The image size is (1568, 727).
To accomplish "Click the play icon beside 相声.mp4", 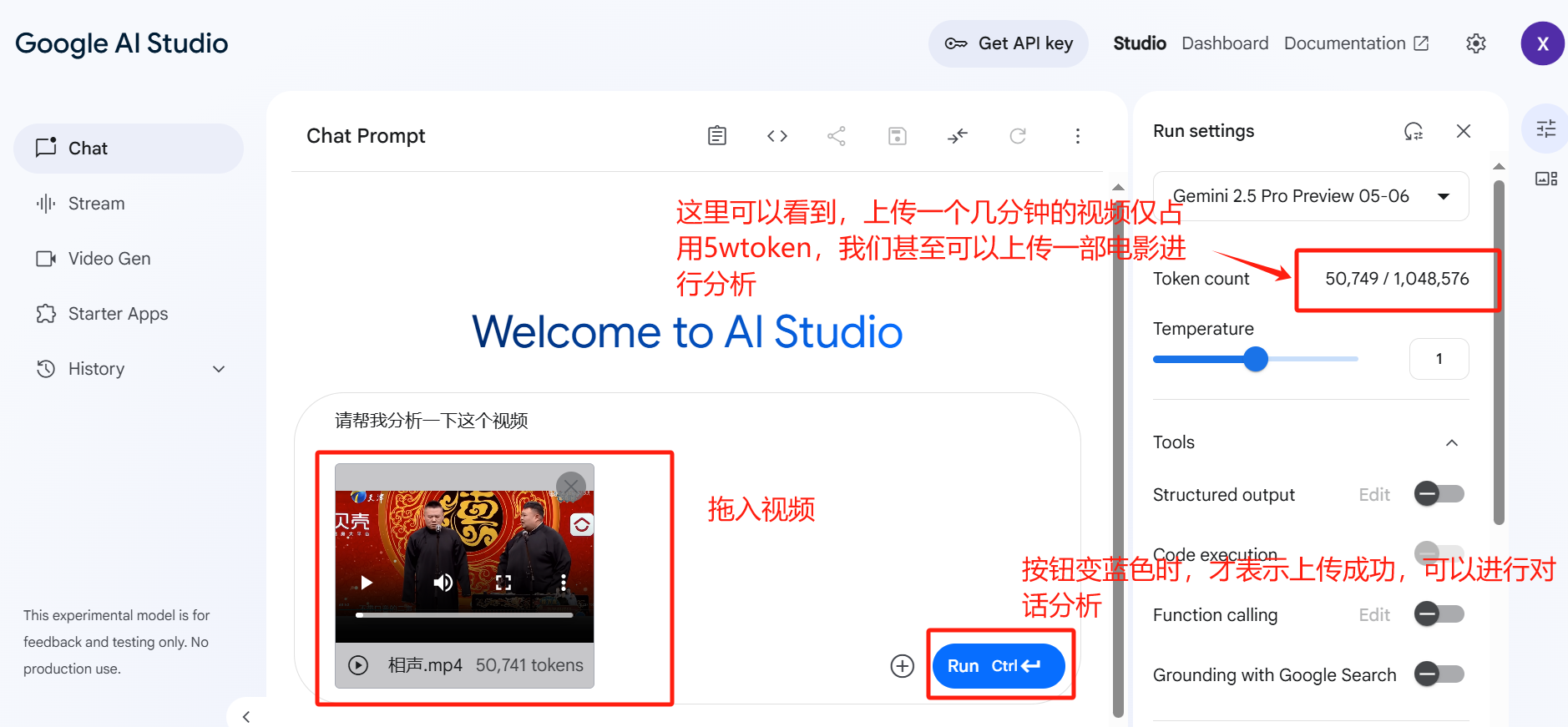I will (358, 665).
